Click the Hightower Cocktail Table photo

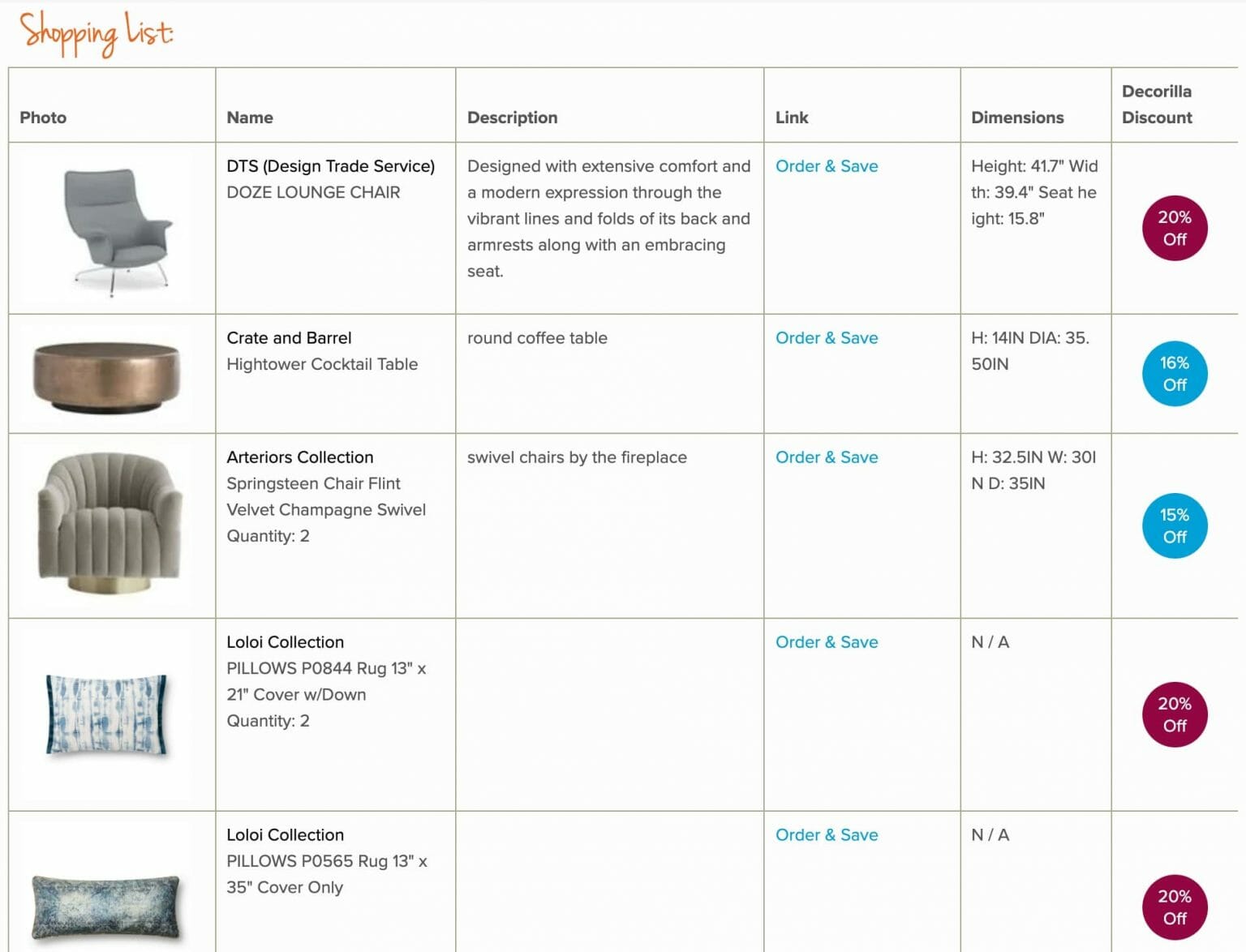tap(107, 377)
